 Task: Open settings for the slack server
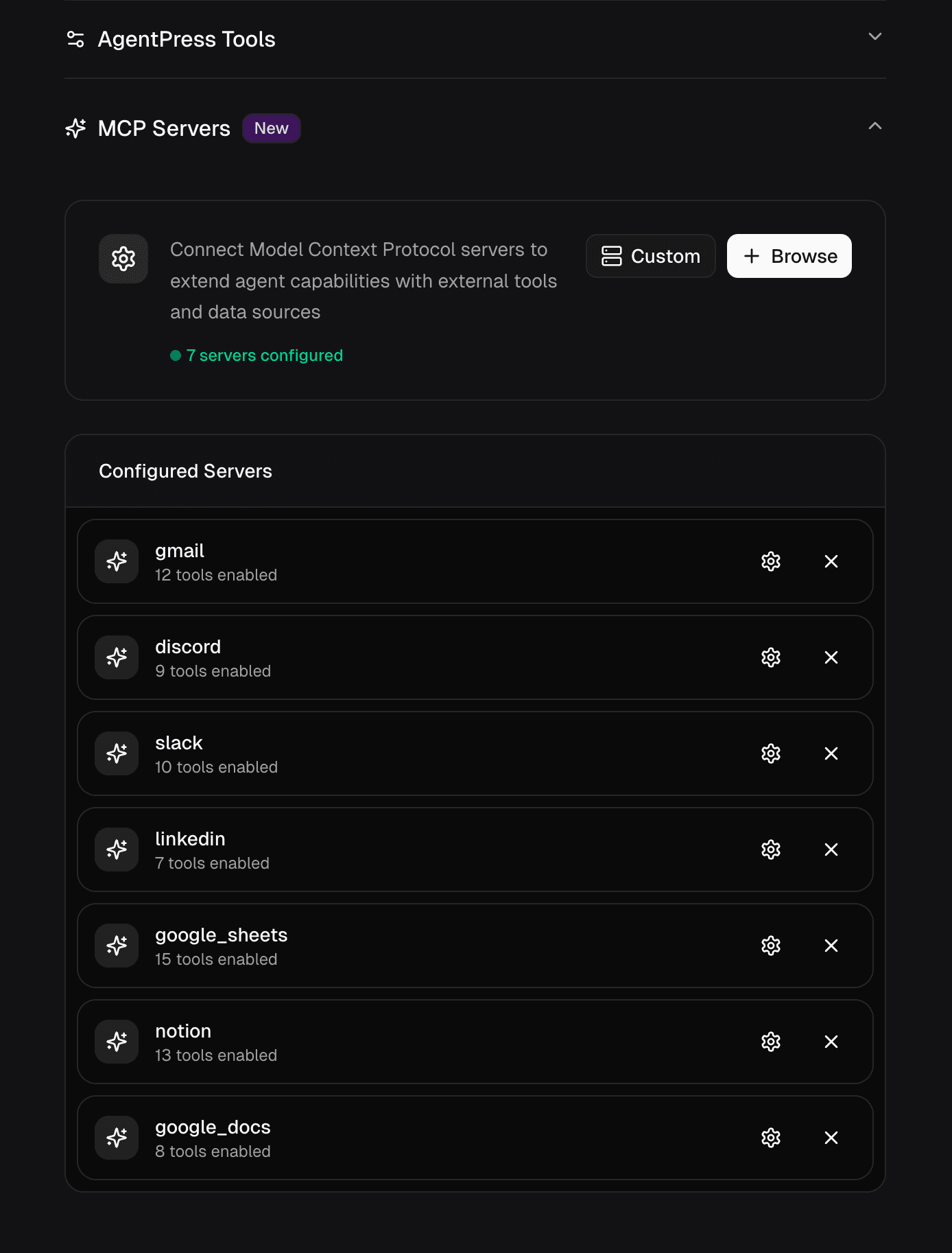click(770, 753)
